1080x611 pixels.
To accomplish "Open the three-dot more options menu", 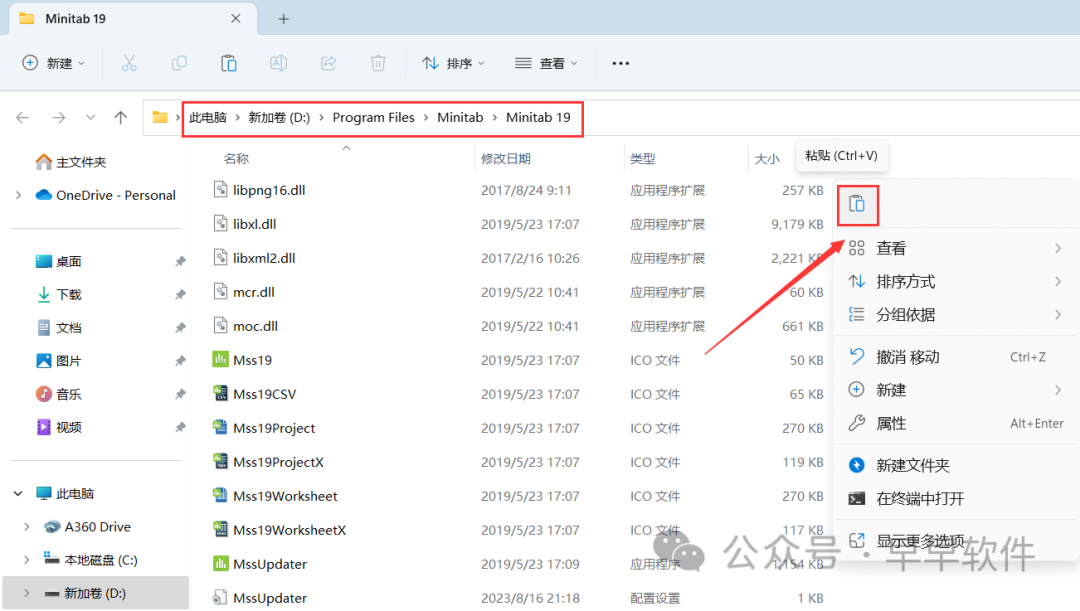I will pos(620,63).
